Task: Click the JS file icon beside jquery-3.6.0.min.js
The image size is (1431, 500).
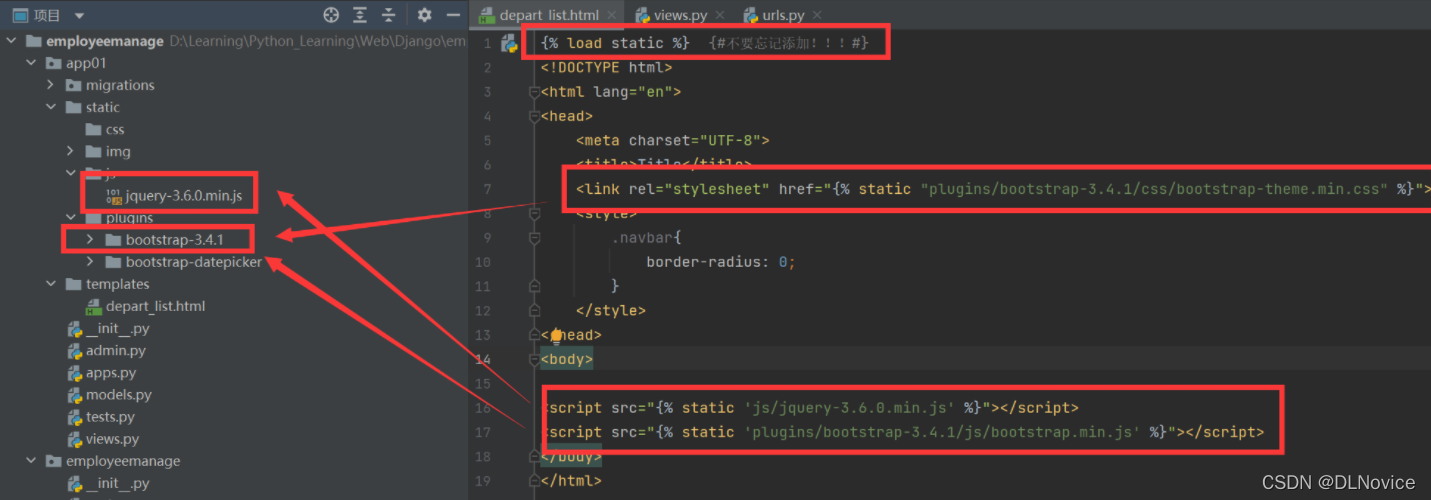Action: coord(113,196)
